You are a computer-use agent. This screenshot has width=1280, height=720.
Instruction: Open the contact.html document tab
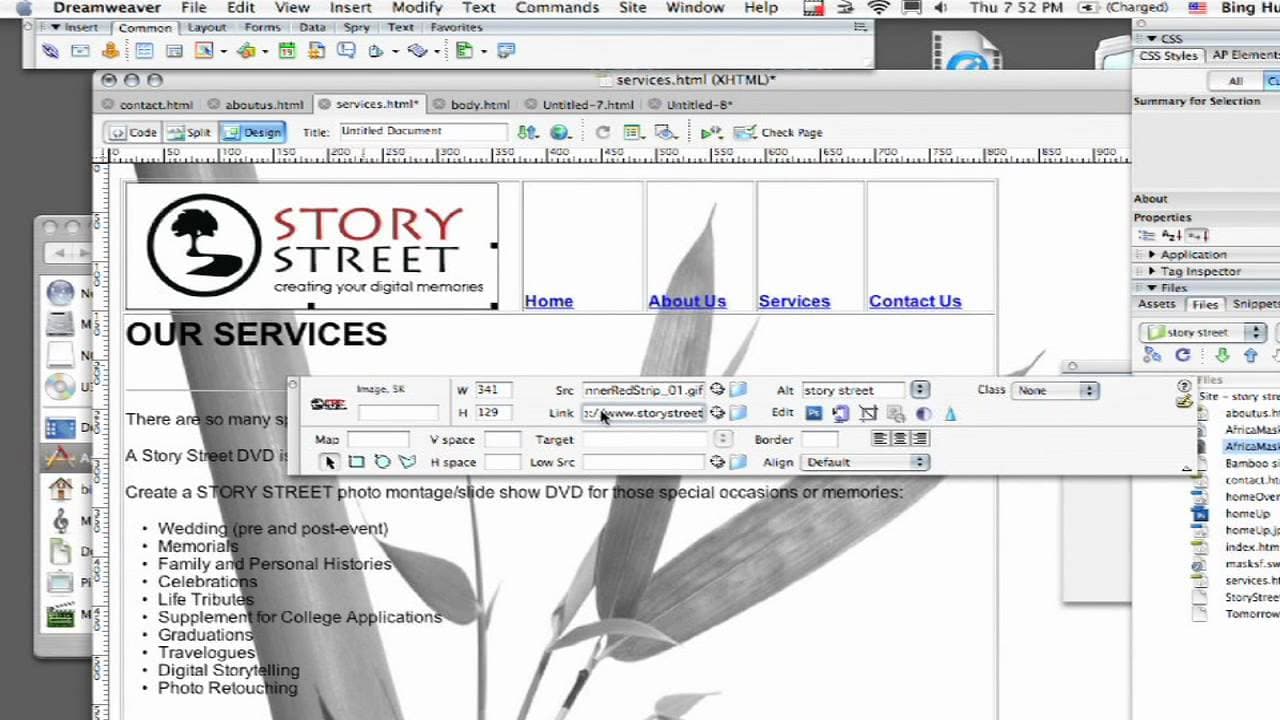point(156,104)
